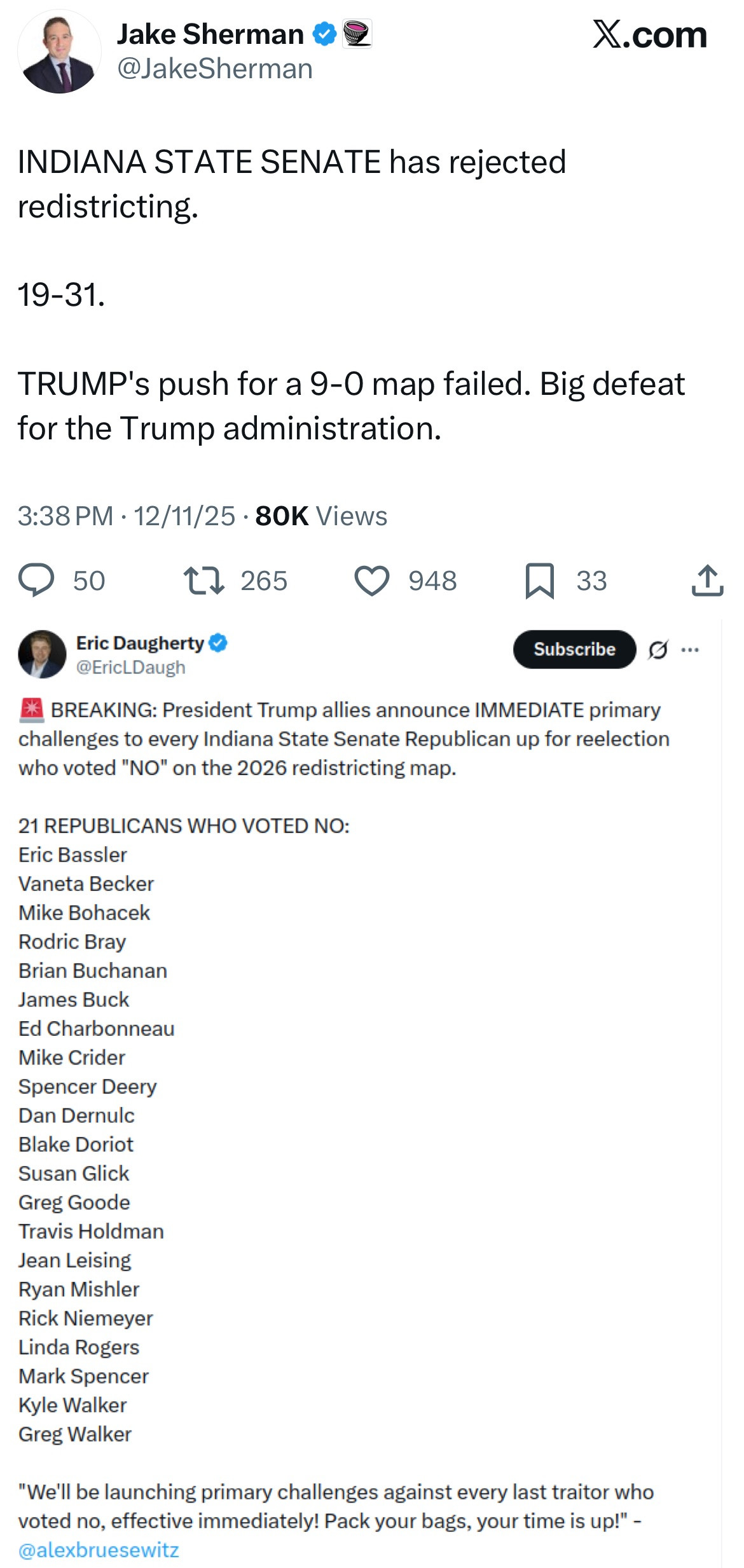Viewport: 744px width, 1568px height.
Task: Click the Grok slash-circle icon
Action: click(x=658, y=649)
